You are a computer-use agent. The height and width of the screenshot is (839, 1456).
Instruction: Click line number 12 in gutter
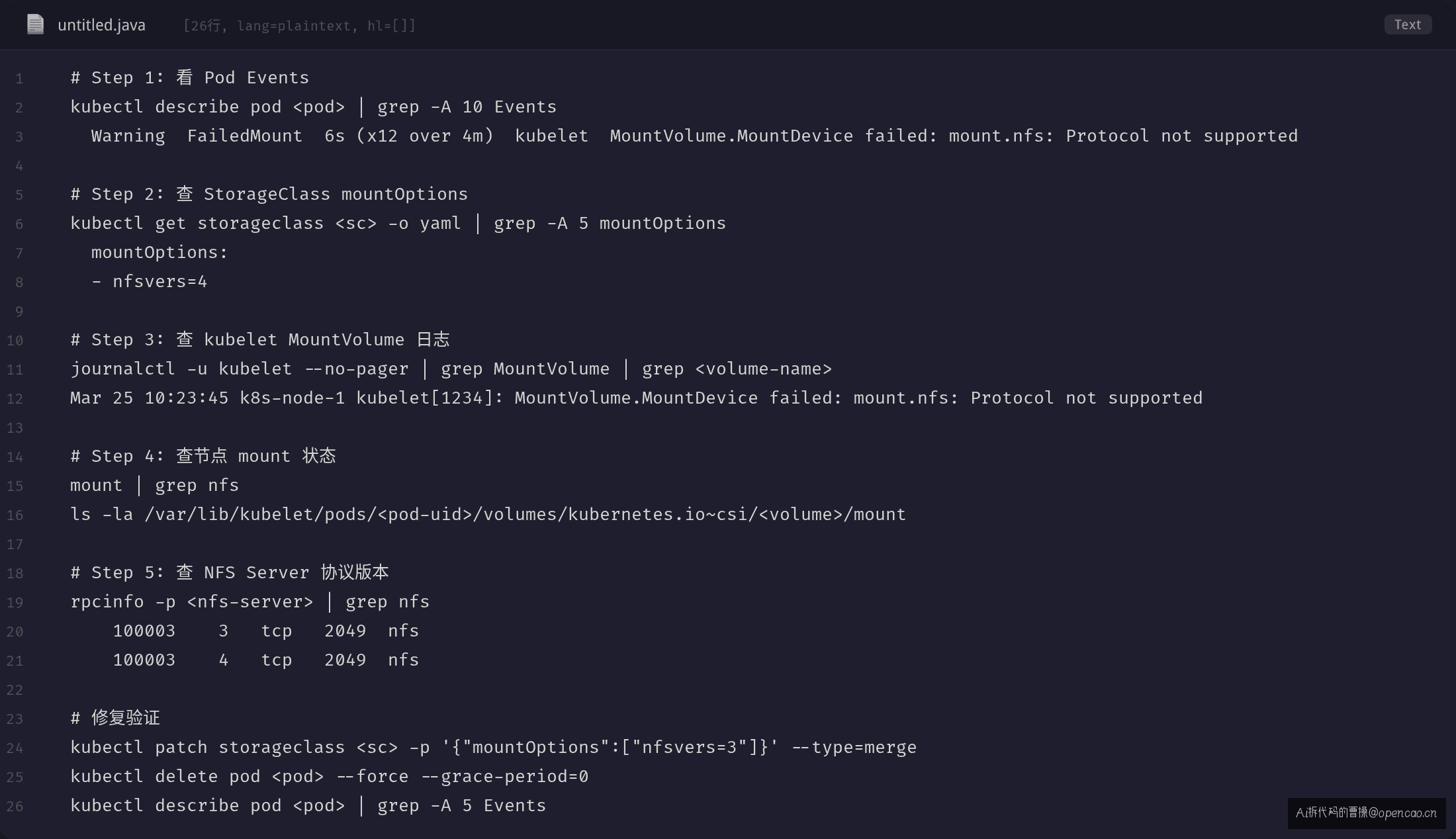[x=15, y=398]
